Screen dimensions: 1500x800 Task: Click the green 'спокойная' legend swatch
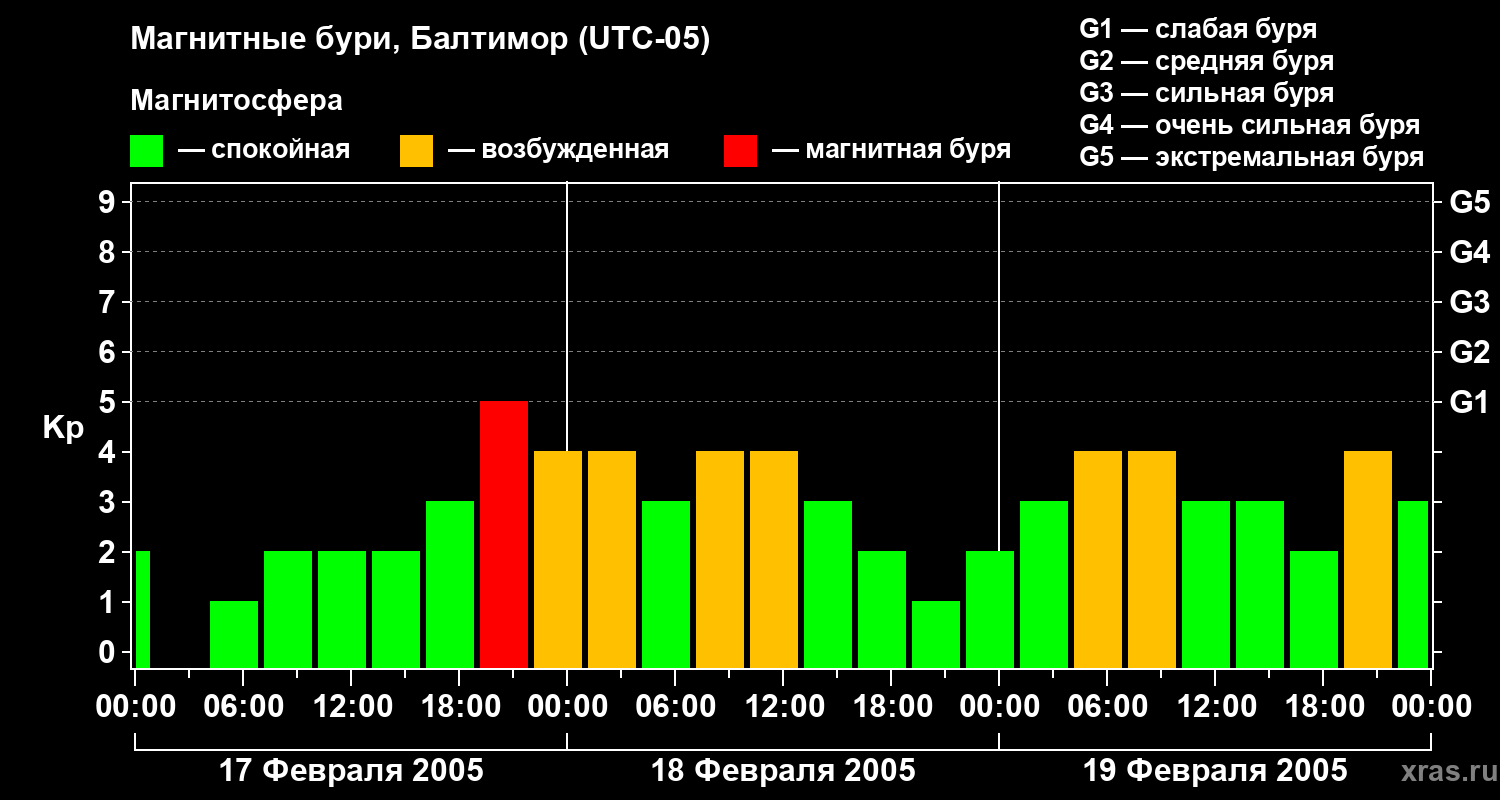pos(146,151)
